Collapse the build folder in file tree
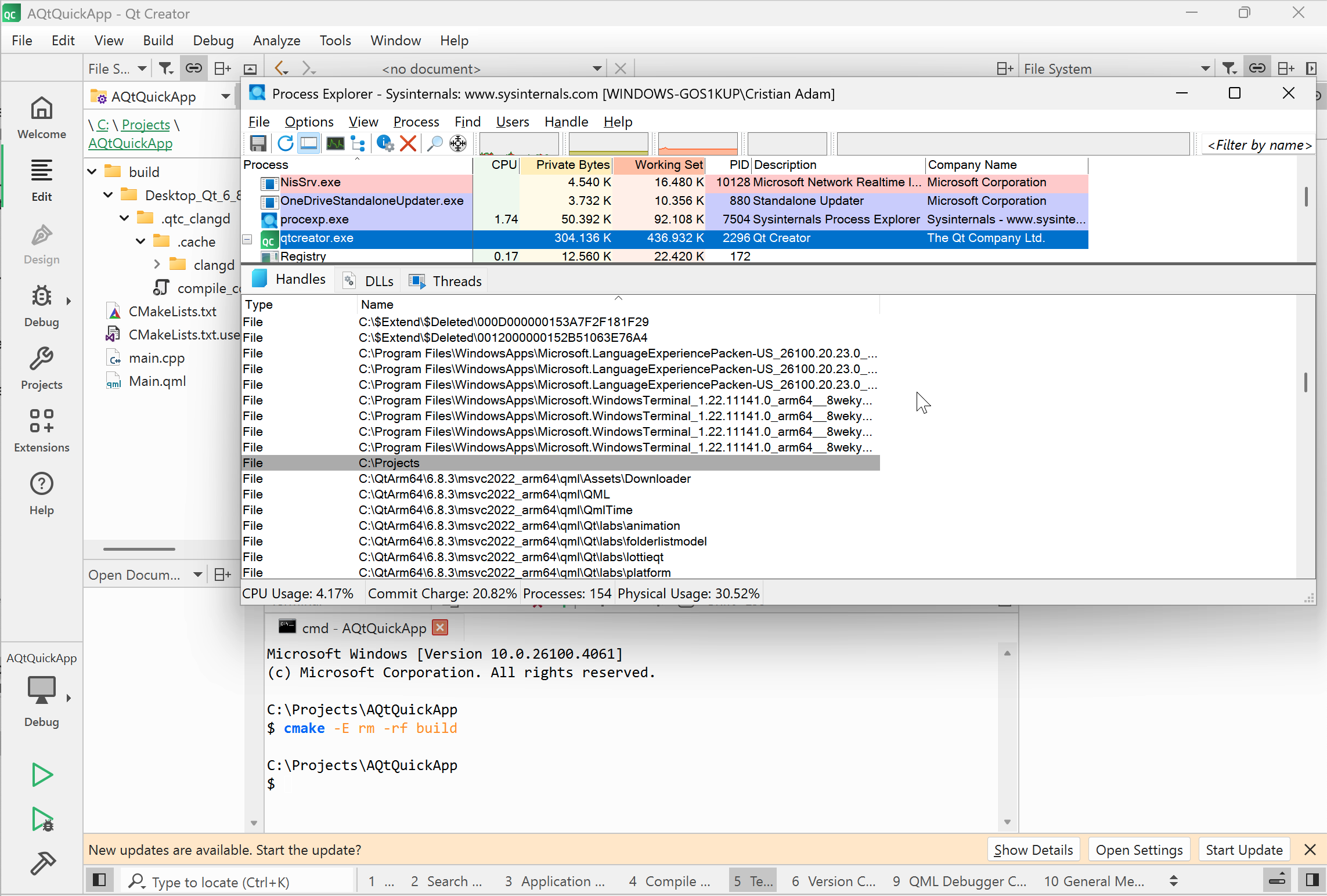The image size is (1327, 896). [x=92, y=172]
